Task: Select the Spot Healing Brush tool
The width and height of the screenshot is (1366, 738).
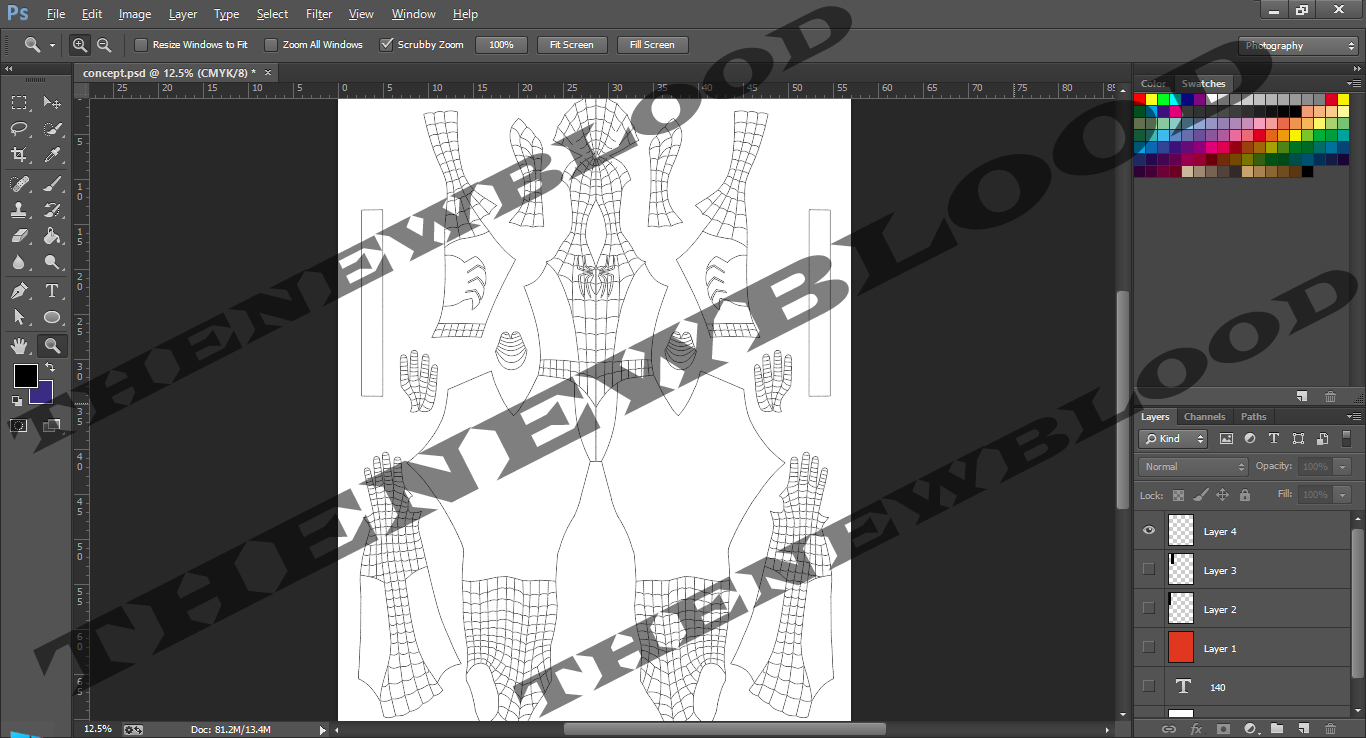Action: click(19, 184)
